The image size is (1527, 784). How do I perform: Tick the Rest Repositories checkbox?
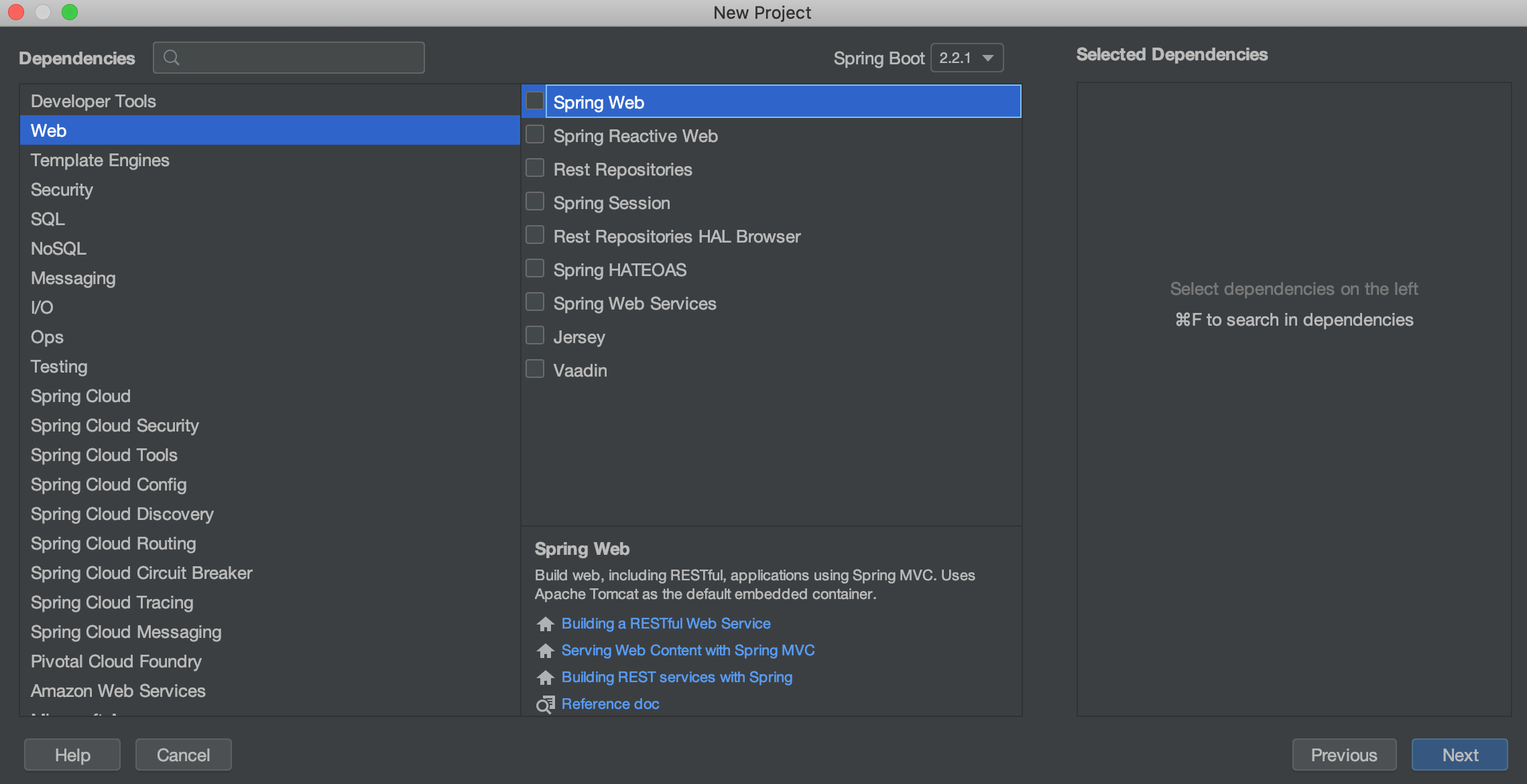pyautogui.click(x=535, y=168)
